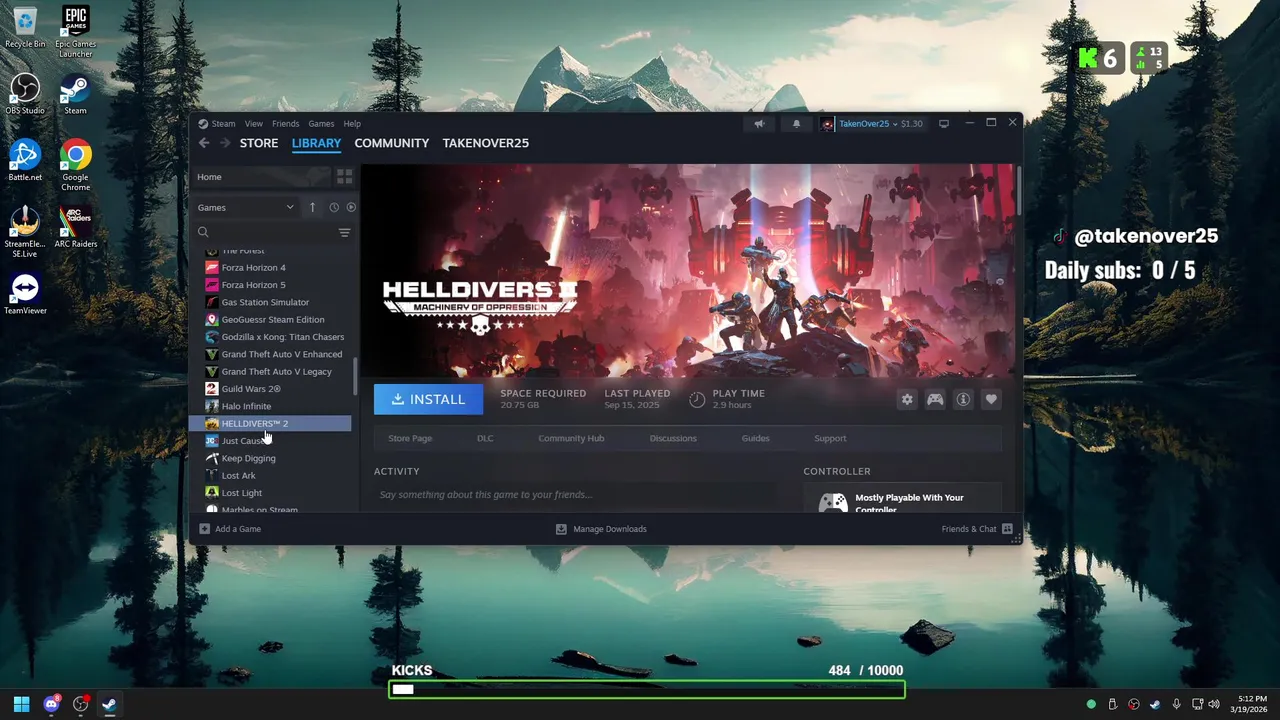Click the activity status text field
Screen dimensions: 1280x720
[575, 495]
